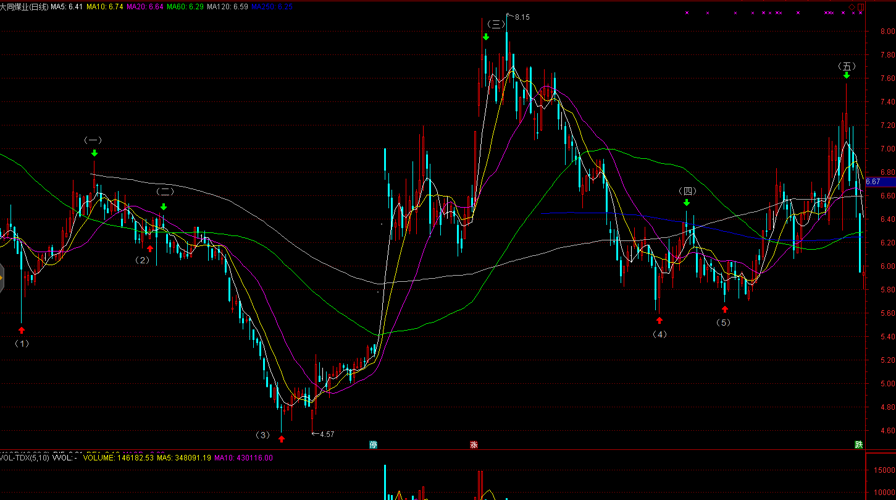Click the 4.57 low price label
This screenshot has height=500, width=896.
tap(327, 434)
